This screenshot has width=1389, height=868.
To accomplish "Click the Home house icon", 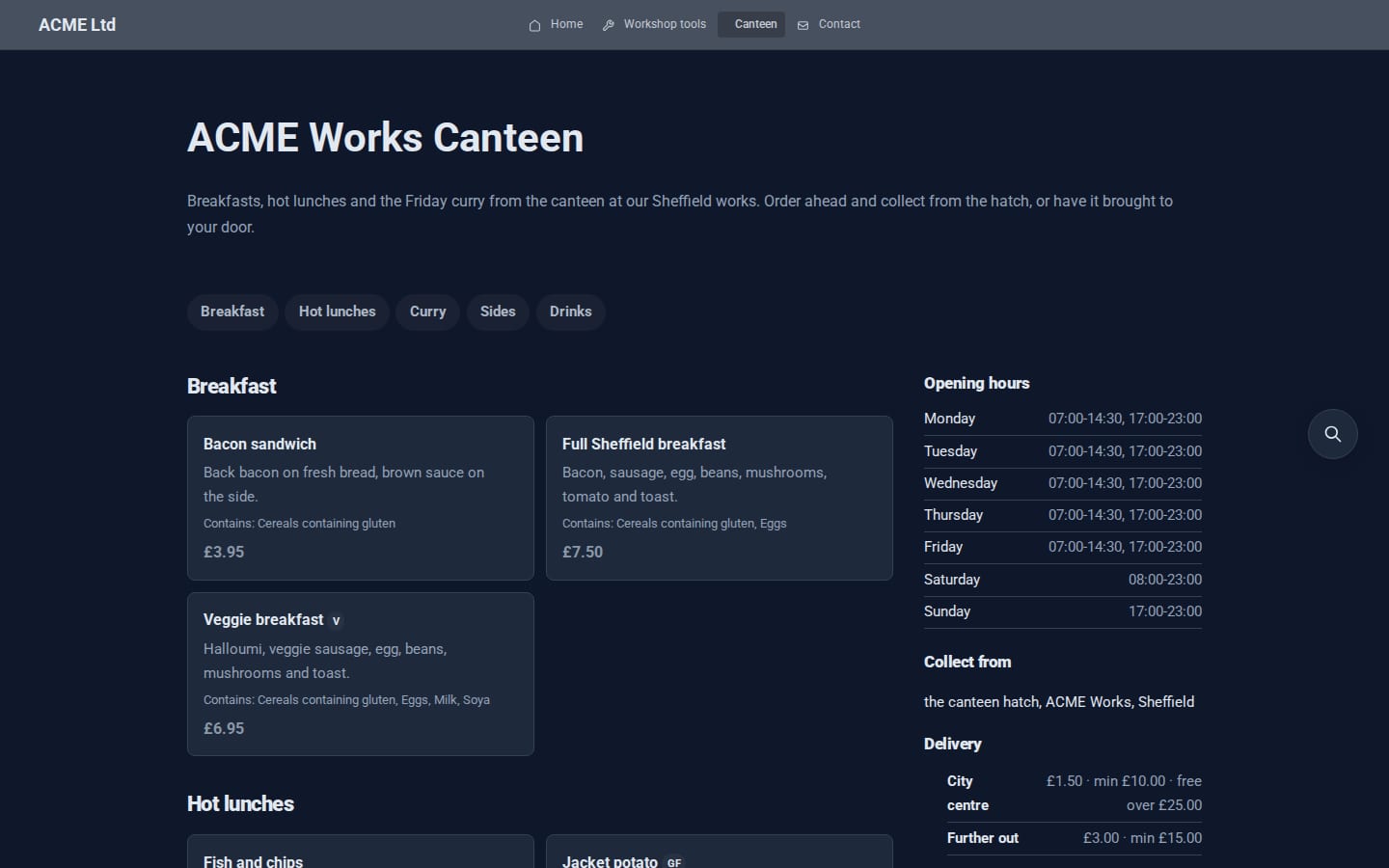I will pyautogui.click(x=534, y=25).
